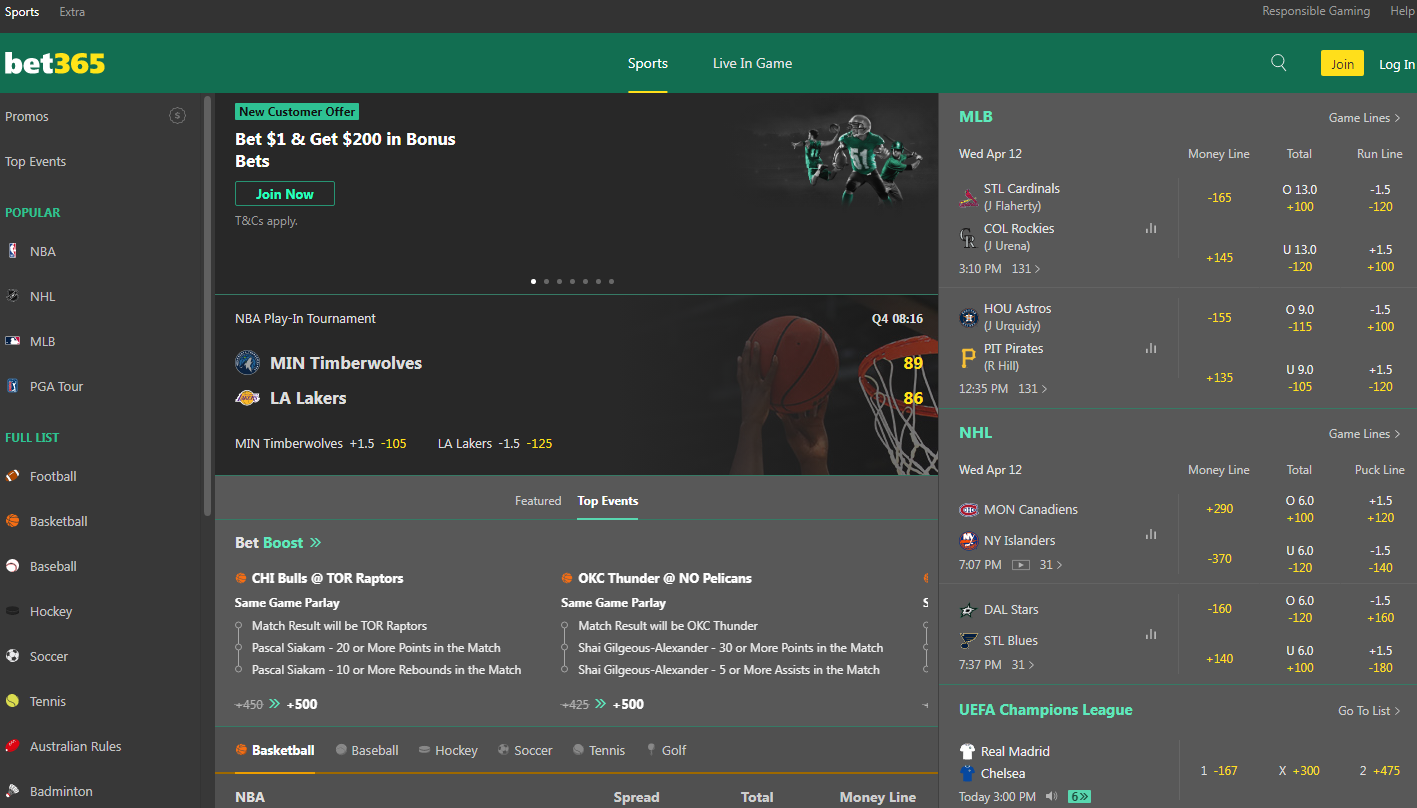Expand 131 markets for Astros game
The image size is (1417, 808).
(x=1033, y=389)
